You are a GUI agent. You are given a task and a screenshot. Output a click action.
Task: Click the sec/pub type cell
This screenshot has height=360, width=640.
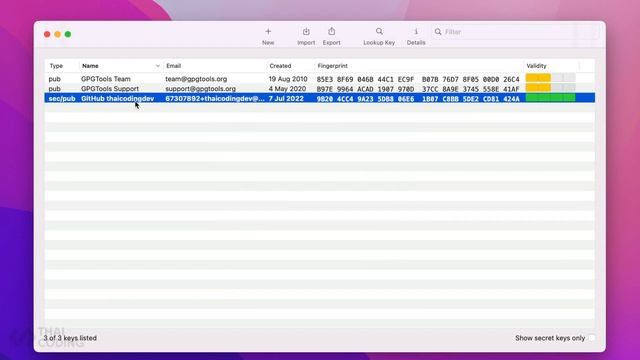(62, 98)
